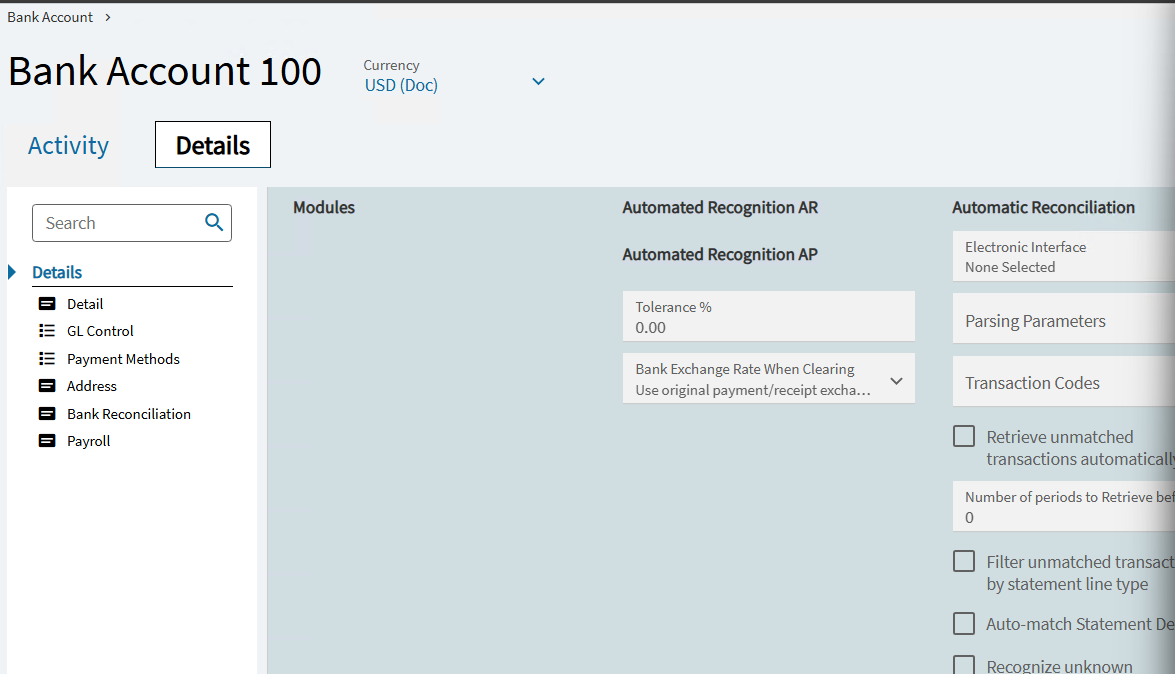Open the Detail tree item
Screen dimensions: 1175x674
pos(85,304)
